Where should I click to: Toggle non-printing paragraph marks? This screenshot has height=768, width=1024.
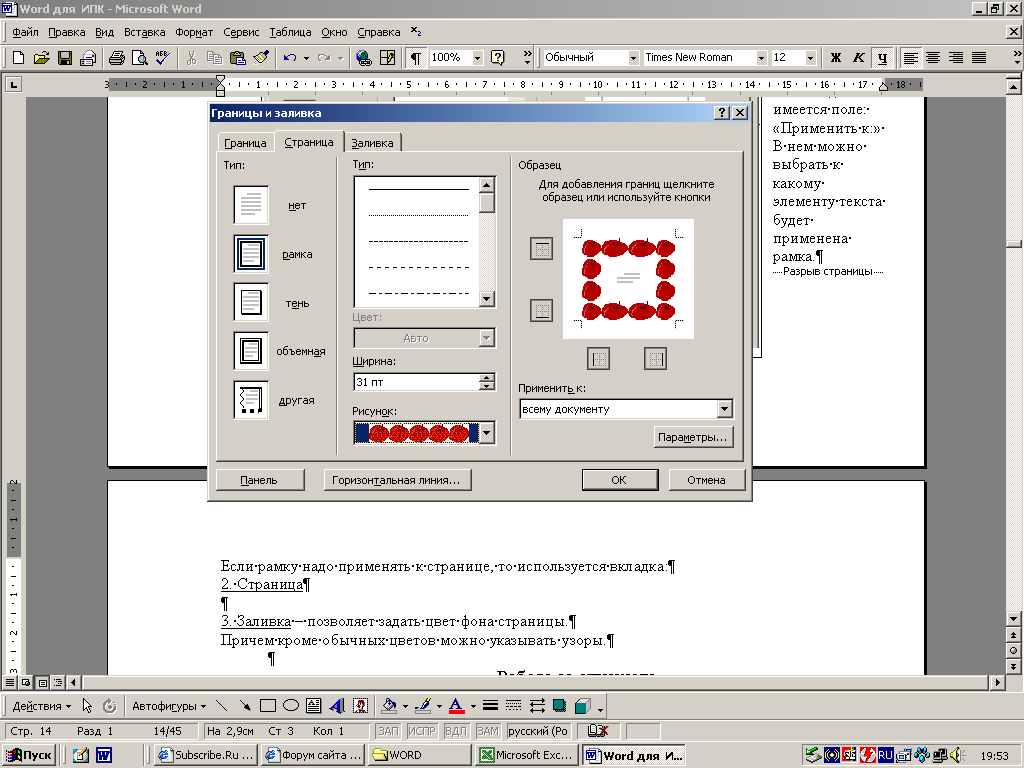(x=415, y=58)
